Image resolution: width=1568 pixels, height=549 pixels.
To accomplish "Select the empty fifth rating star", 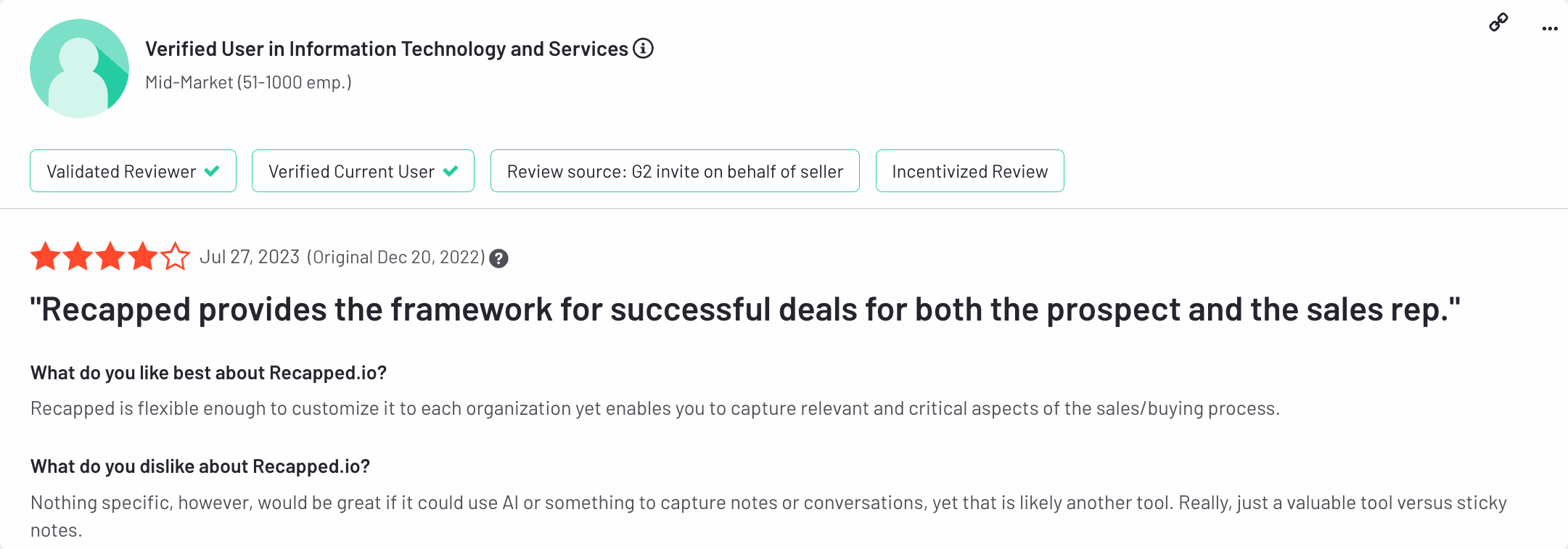I will [x=176, y=256].
